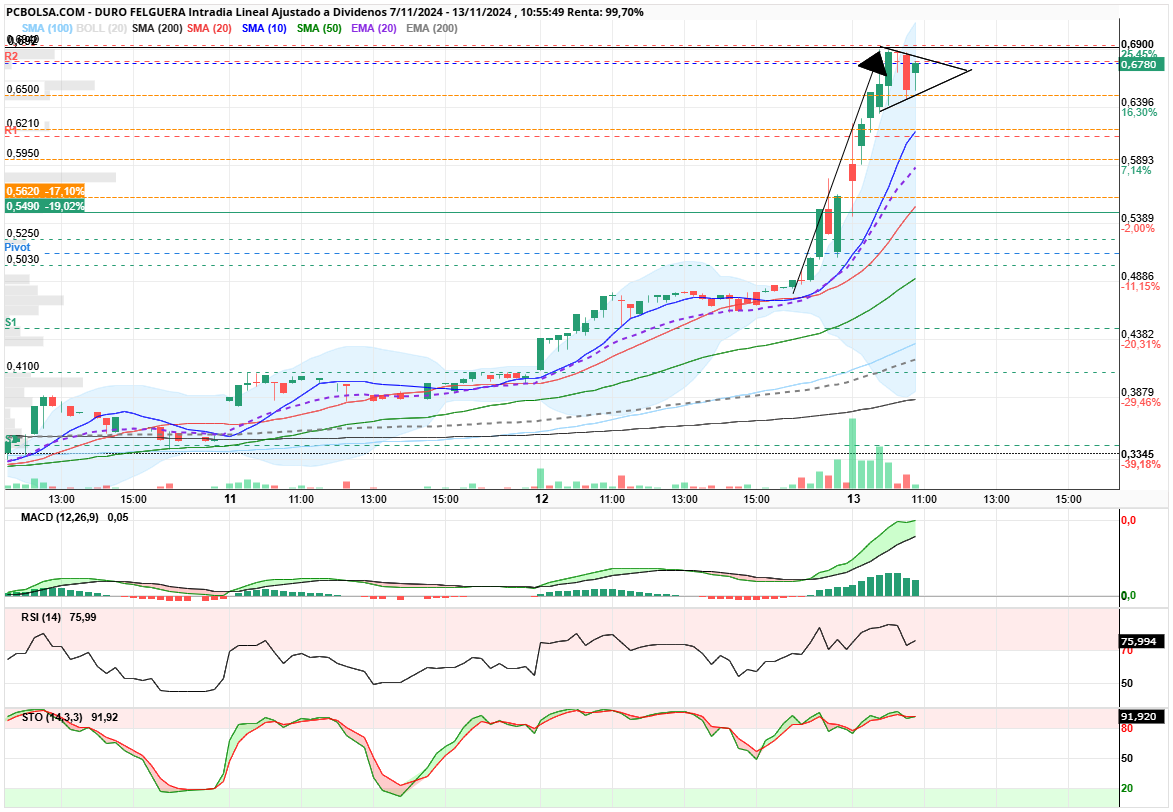This screenshot has width=1173, height=812.
Task: Click the 0,6396 price axis value
Action: coord(1138,102)
